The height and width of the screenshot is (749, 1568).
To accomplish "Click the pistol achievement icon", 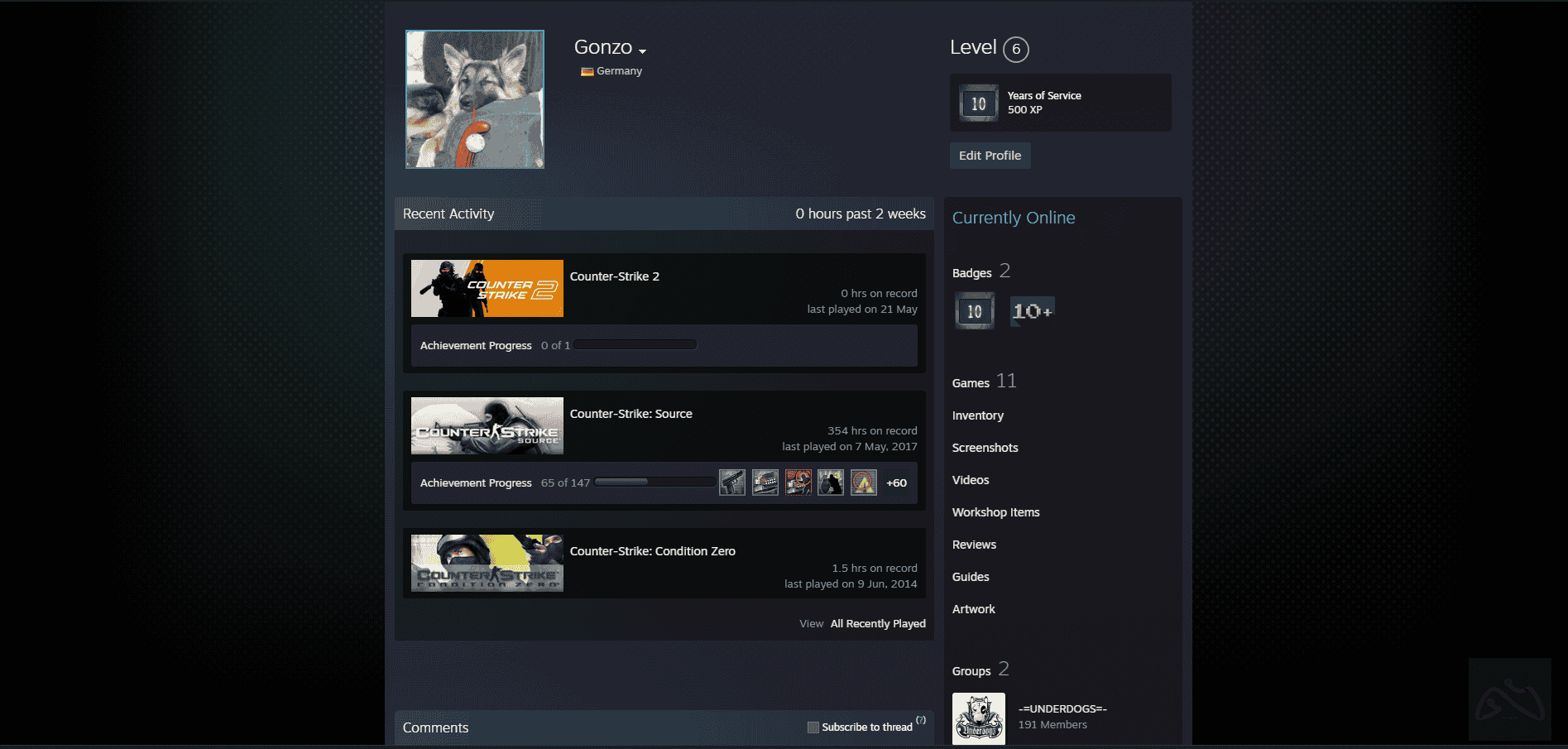I will (x=732, y=483).
